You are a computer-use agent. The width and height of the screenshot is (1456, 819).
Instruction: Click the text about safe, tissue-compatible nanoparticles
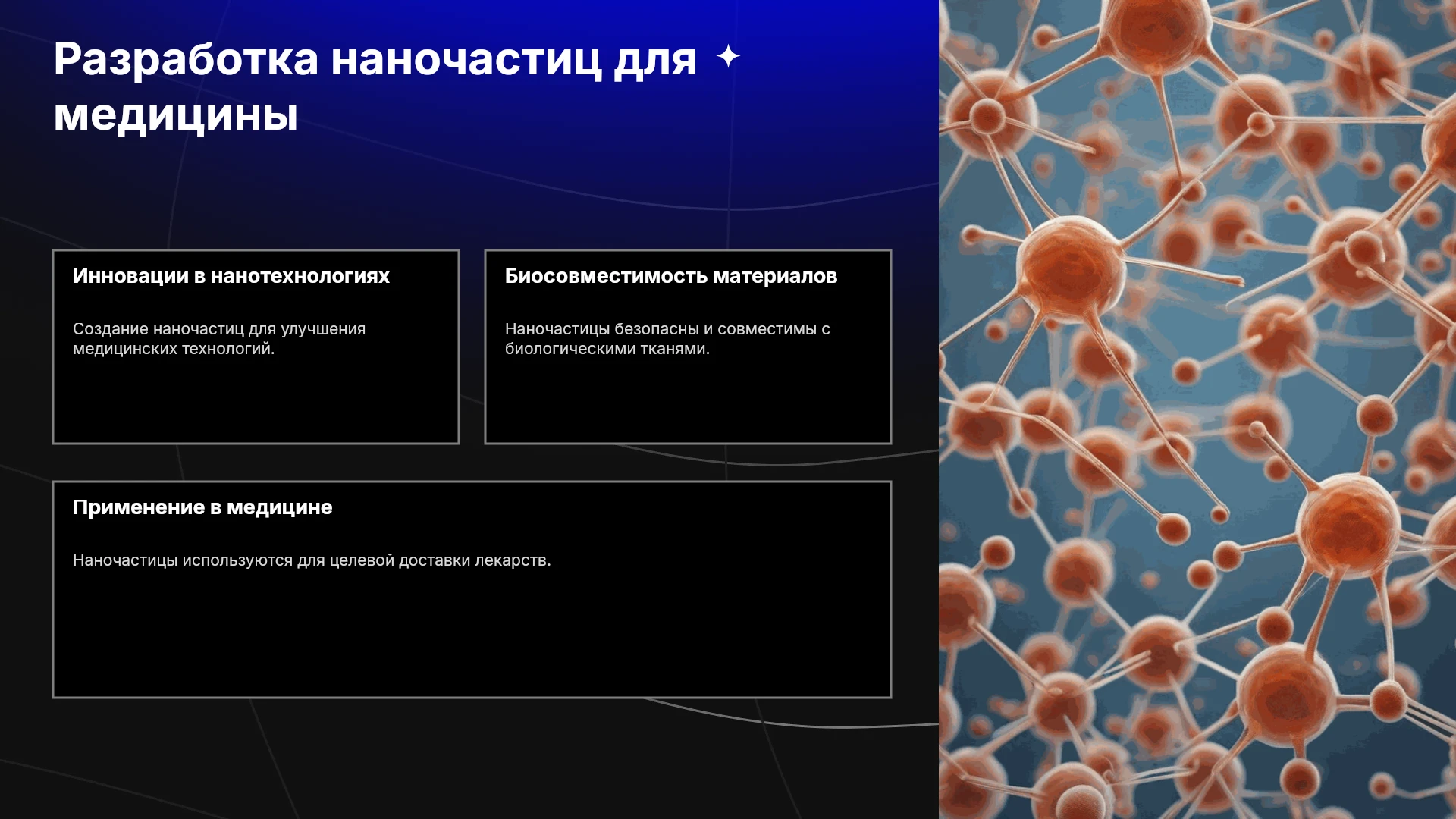click(667, 339)
